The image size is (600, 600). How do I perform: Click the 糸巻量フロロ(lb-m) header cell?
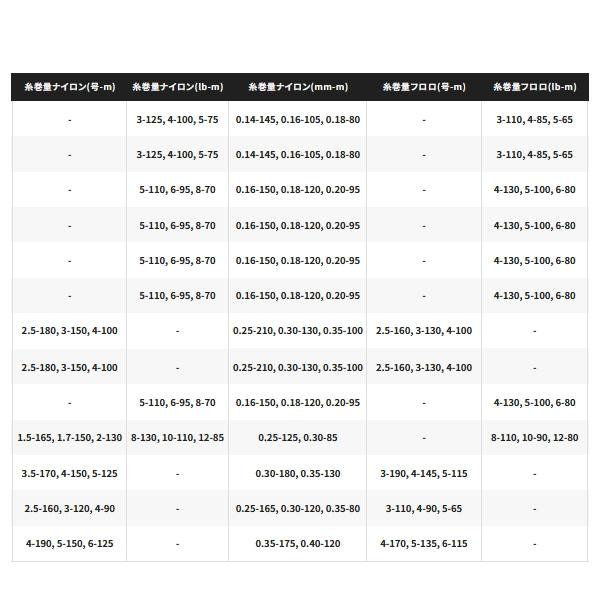click(x=534, y=87)
